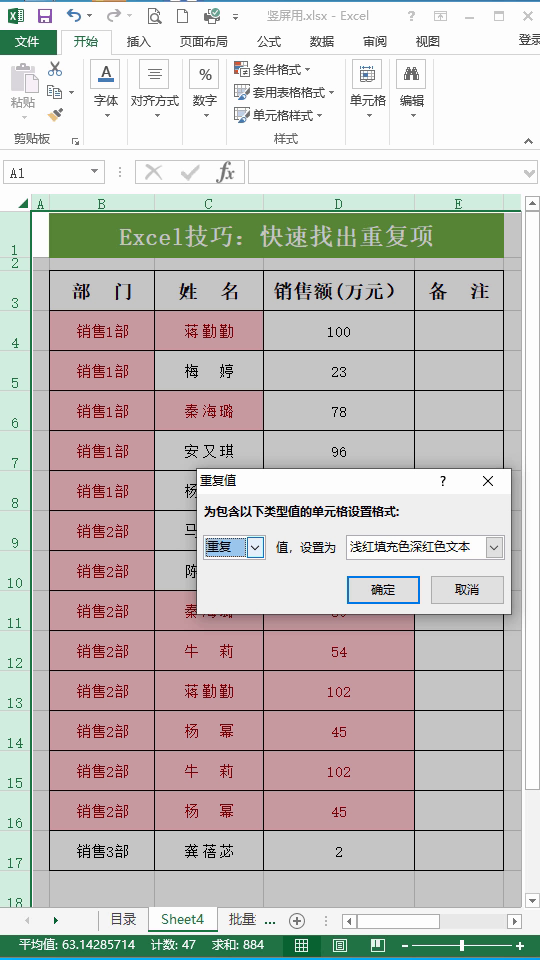This screenshot has width=540, height=960.
Task: Select the Format Painter brush icon
Action: 55,114
